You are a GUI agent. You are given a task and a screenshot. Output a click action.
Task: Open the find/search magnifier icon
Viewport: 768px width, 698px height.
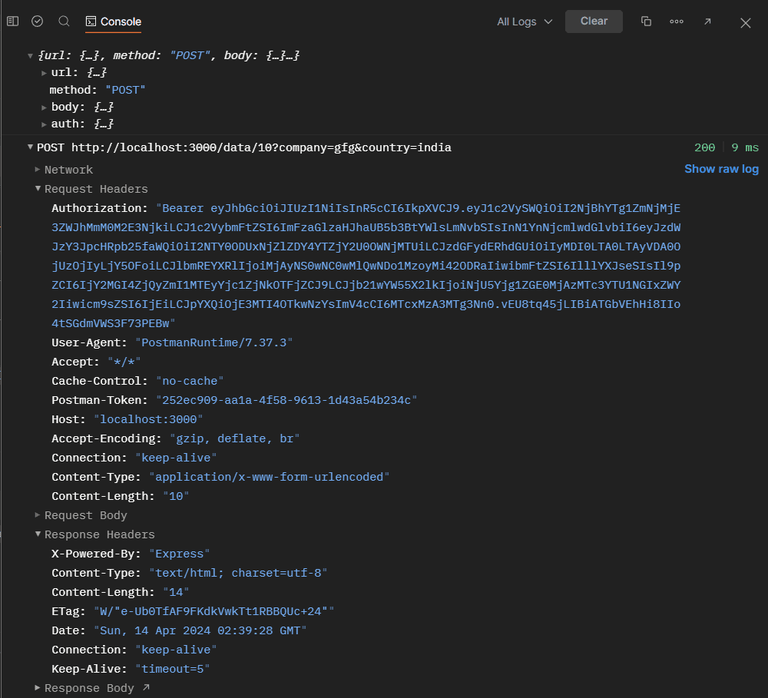[x=64, y=21]
